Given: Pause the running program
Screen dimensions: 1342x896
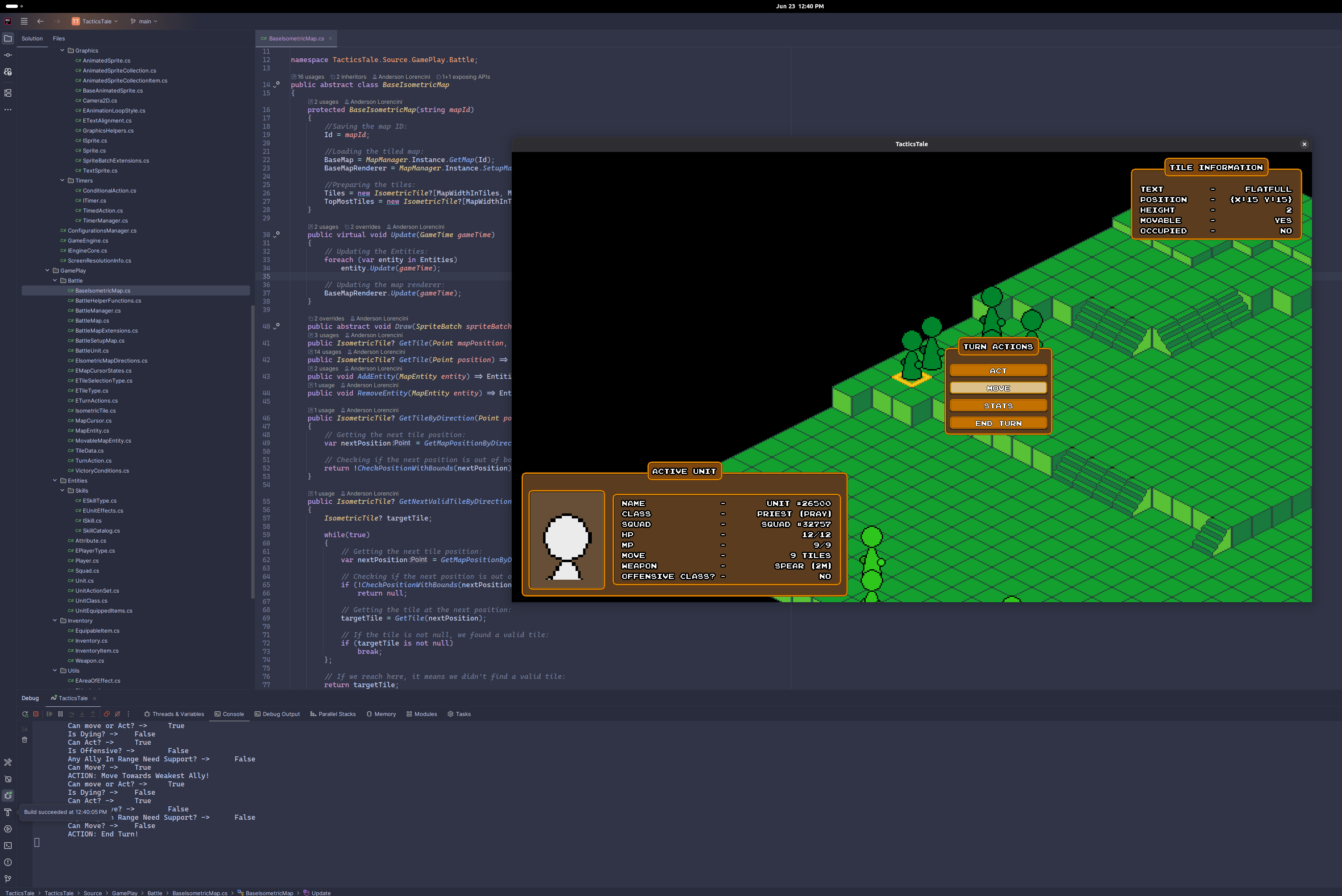Looking at the screenshot, I should [60, 714].
